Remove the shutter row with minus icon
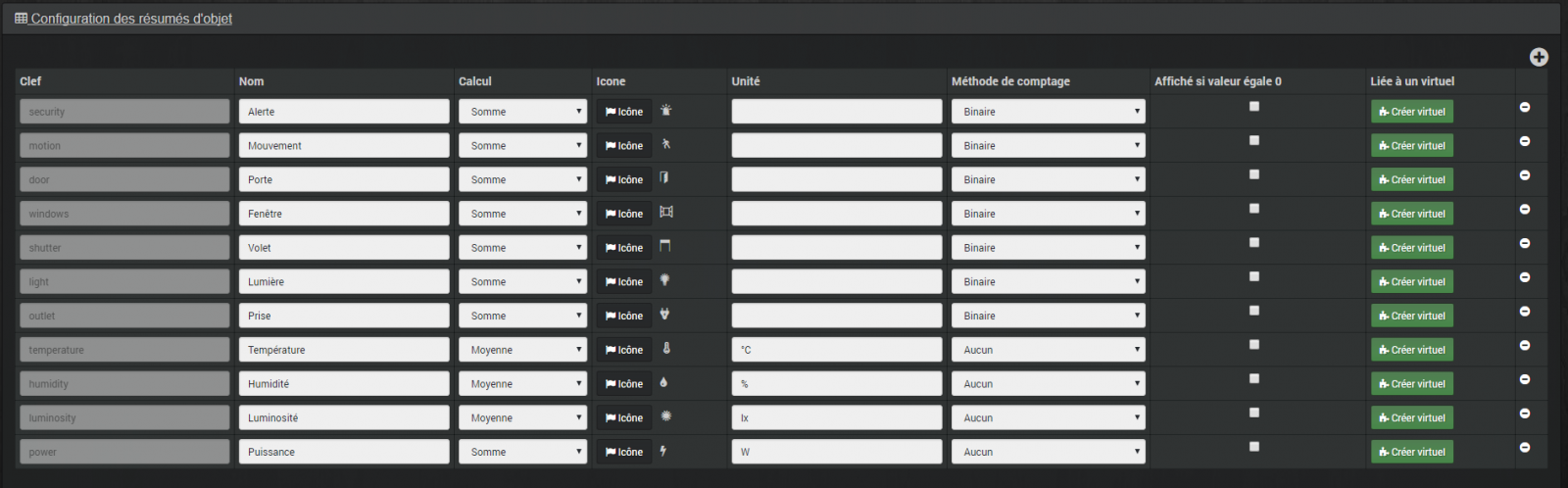This screenshot has width=1568, height=488. pos(1525,243)
